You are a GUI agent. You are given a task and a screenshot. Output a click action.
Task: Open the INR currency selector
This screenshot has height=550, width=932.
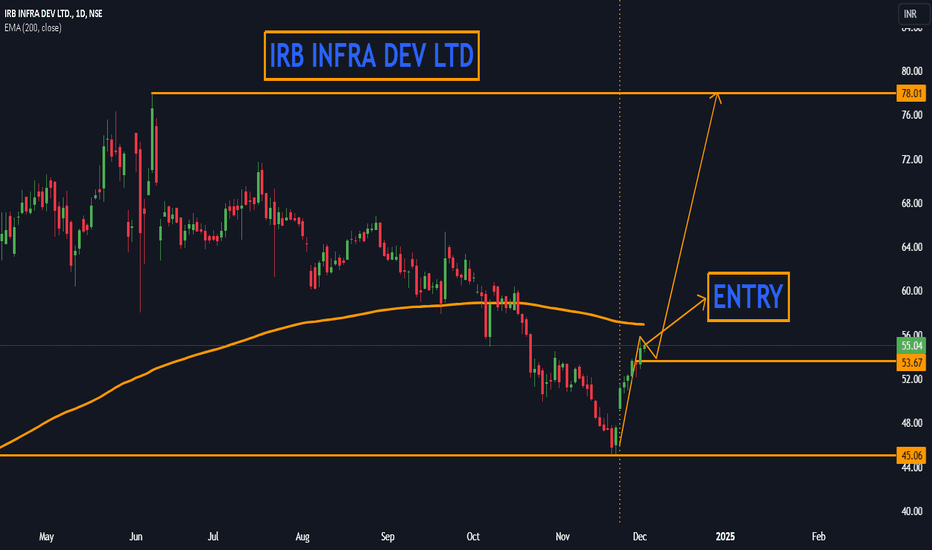[913, 14]
